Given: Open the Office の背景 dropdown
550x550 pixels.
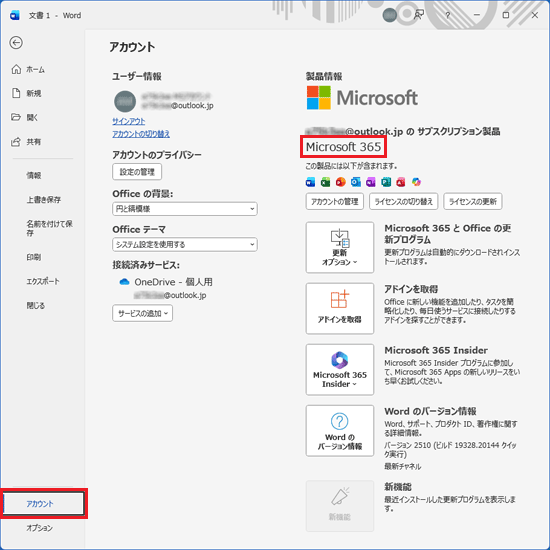Looking at the screenshot, I should [x=185, y=209].
